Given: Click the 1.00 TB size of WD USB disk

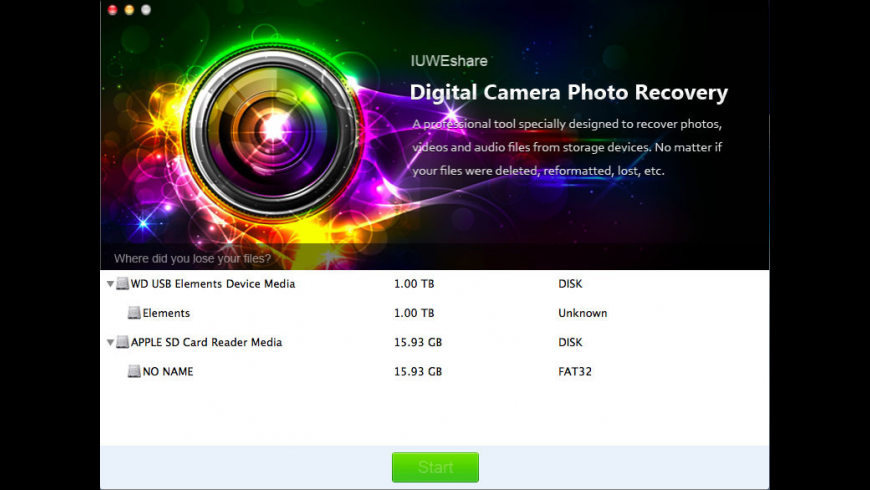Looking at the screenshot, I should pyautogui.click(x=414, y=284).
